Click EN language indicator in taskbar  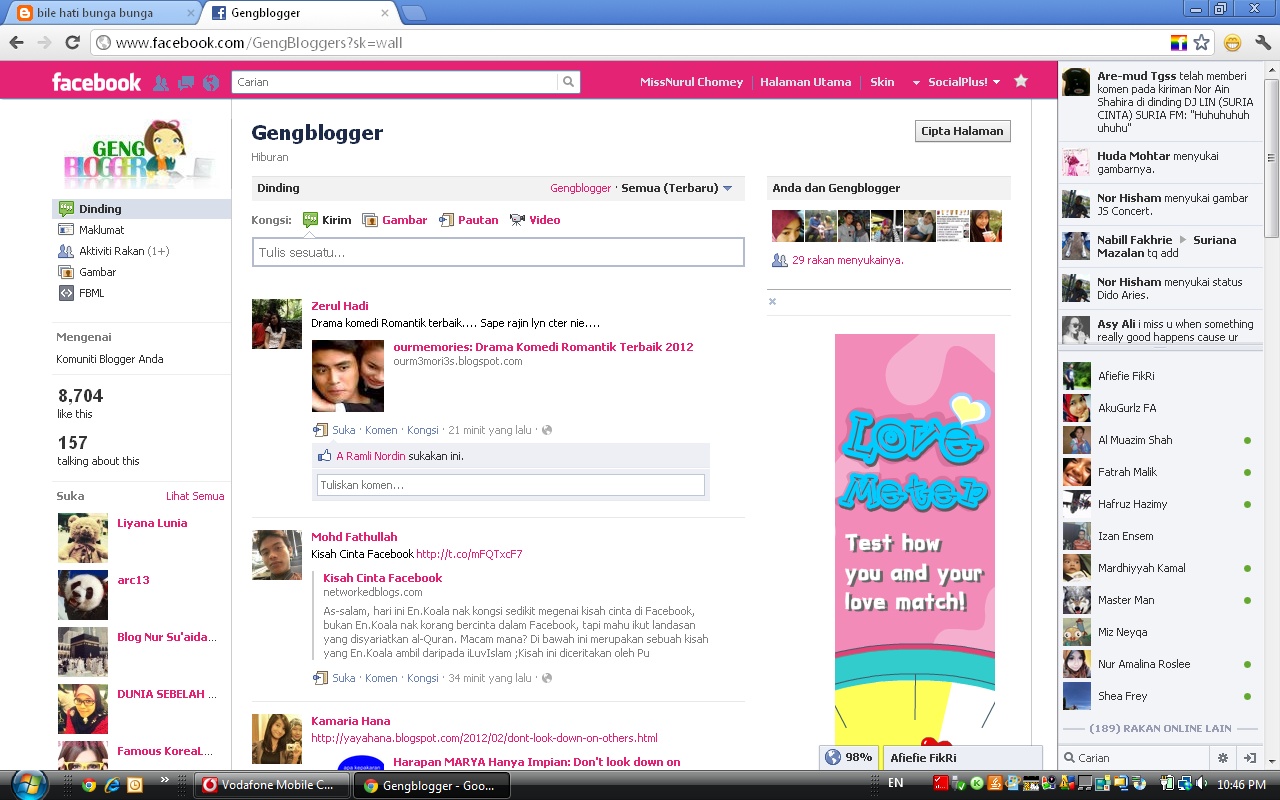click(x=896, y=785)
